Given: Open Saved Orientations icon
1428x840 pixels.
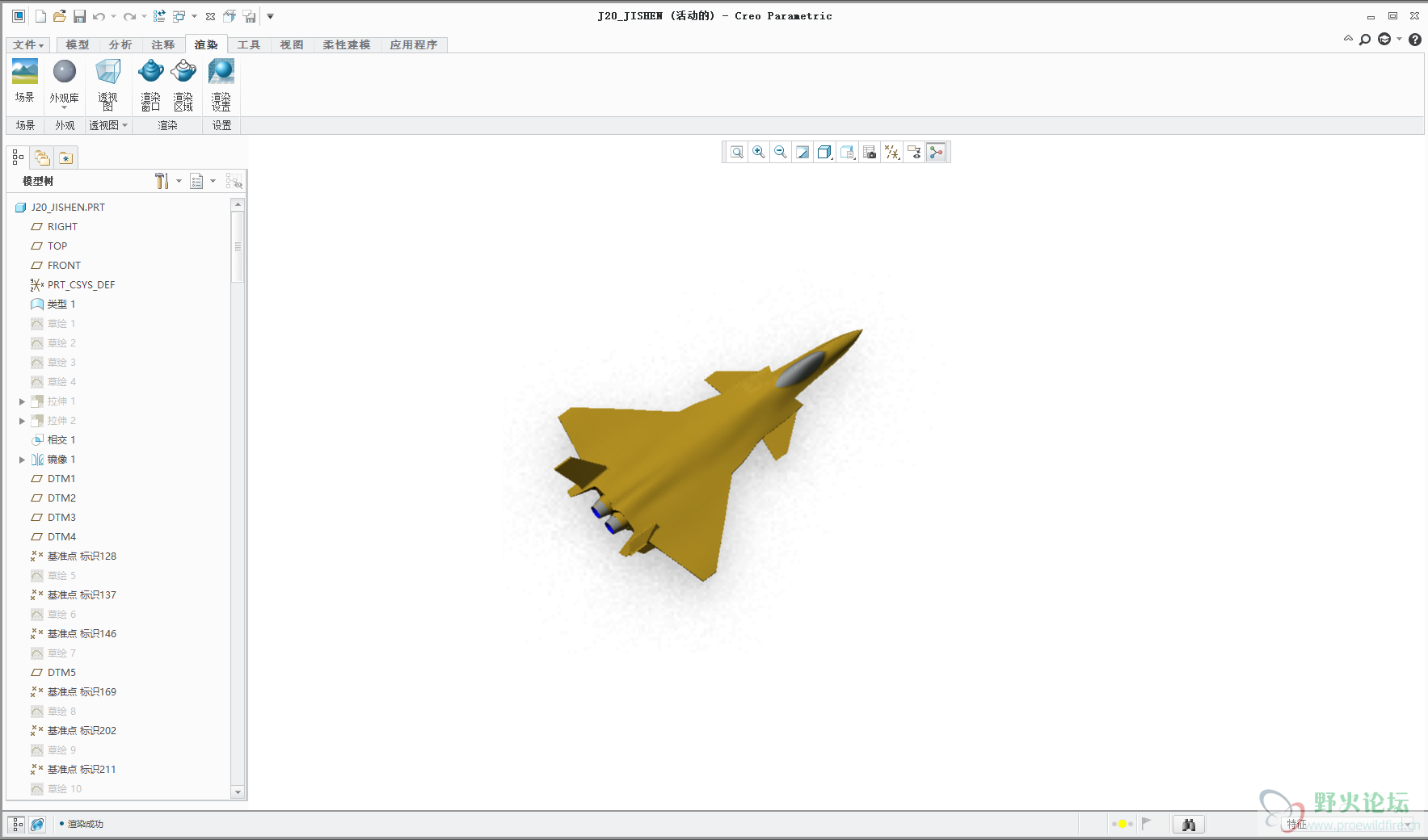Looking at the screenshot, I should tap(847, 152).
